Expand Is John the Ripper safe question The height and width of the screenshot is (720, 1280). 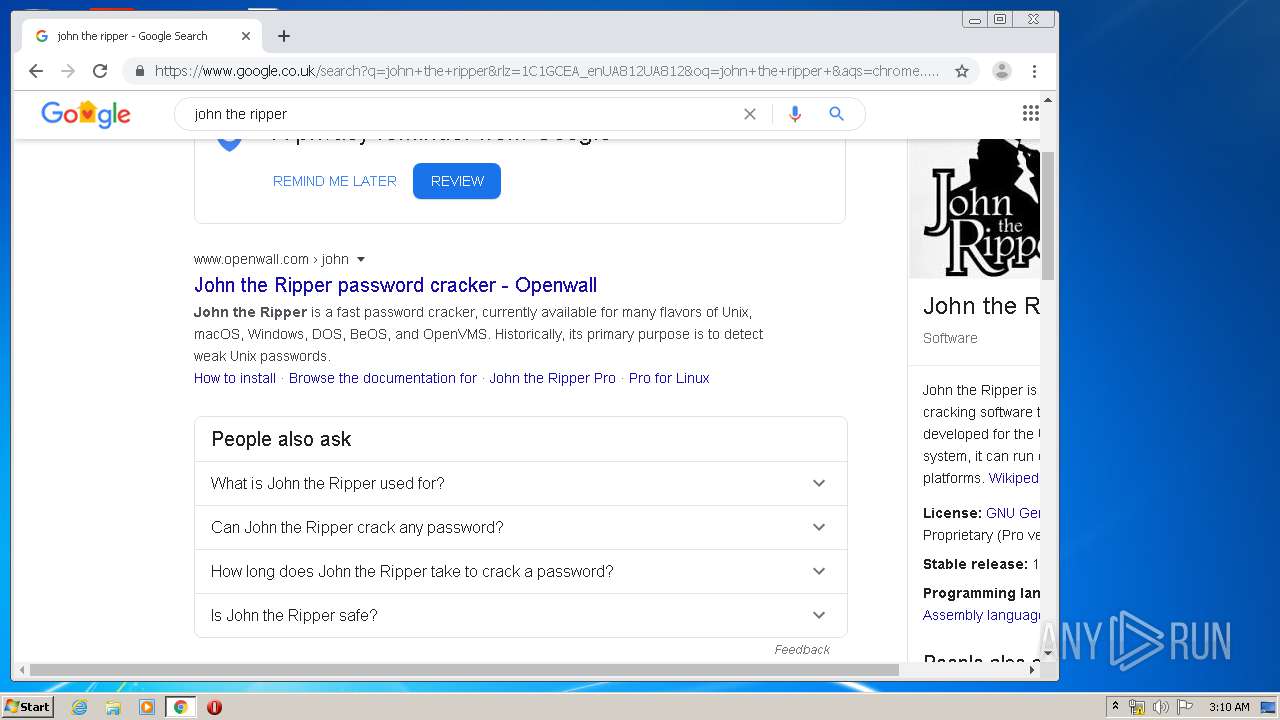click(x=520, y=615)
